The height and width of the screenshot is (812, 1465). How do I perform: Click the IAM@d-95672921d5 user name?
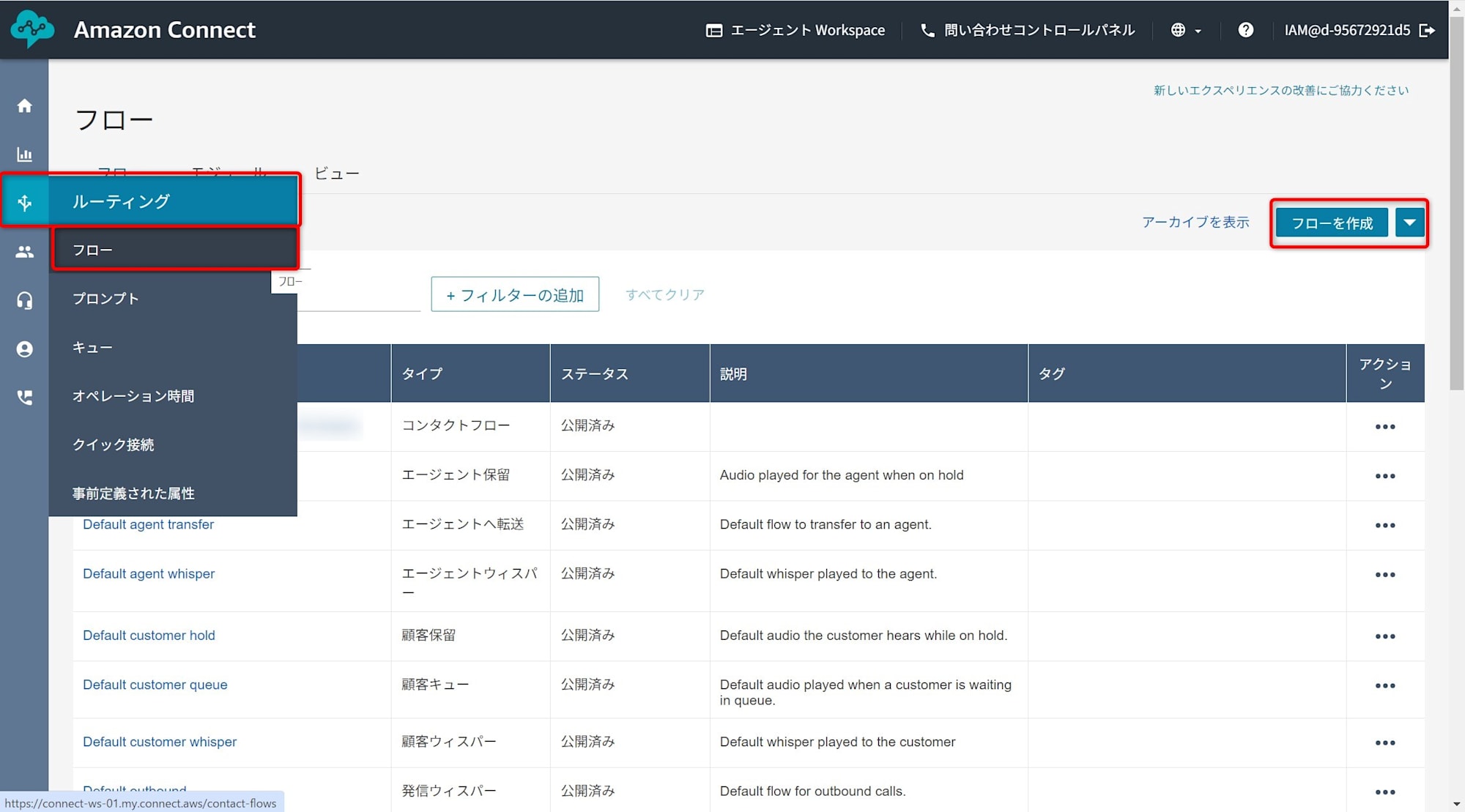click(1347, 30)
